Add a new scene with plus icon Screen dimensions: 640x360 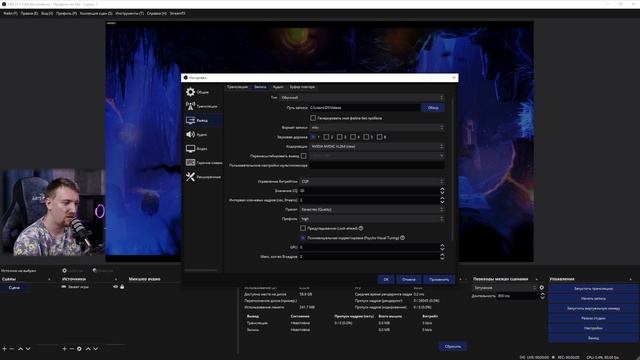pyautogui.click(x=4, y=349)
